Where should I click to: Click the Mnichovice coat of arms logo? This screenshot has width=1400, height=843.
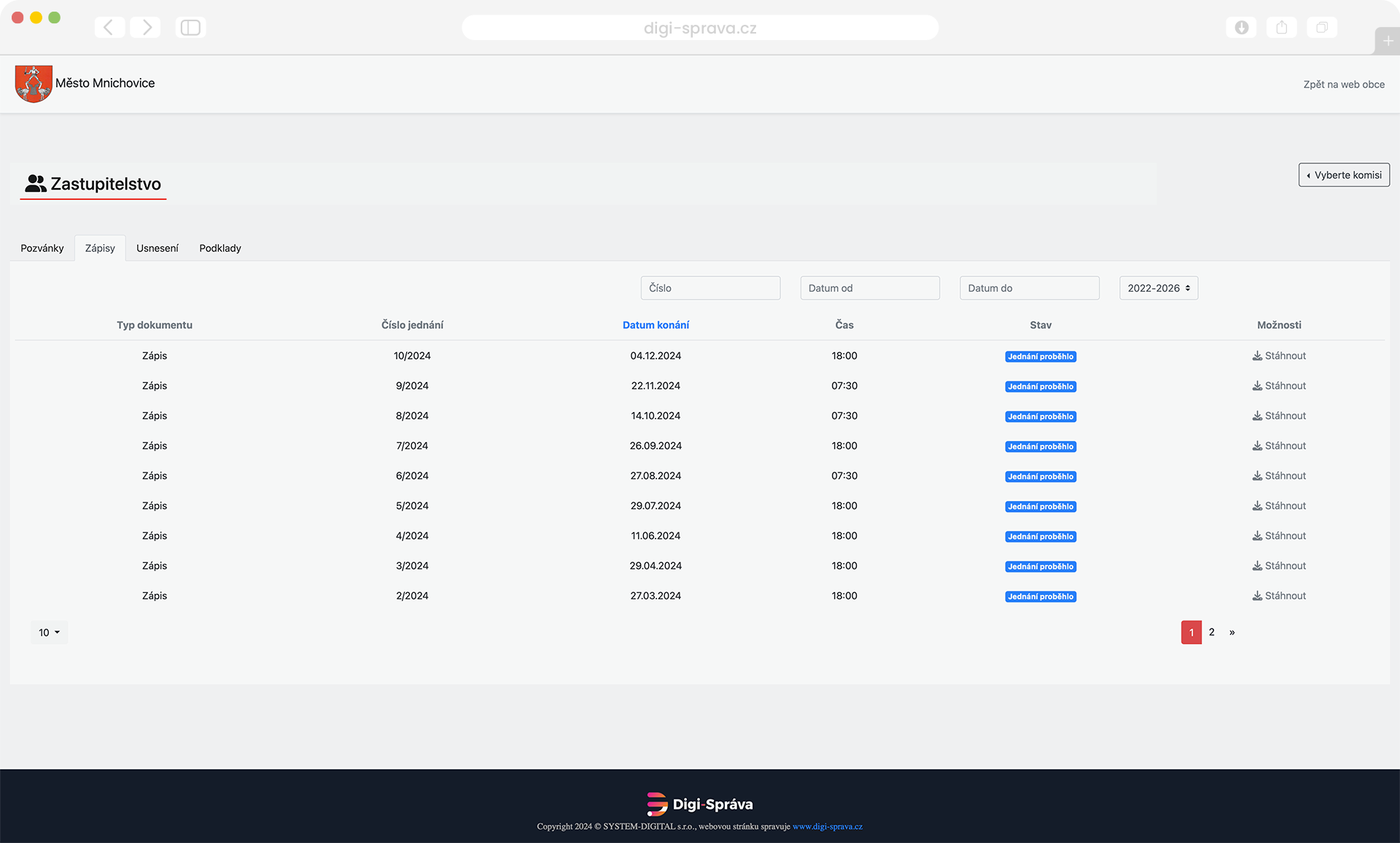[34, 83]
